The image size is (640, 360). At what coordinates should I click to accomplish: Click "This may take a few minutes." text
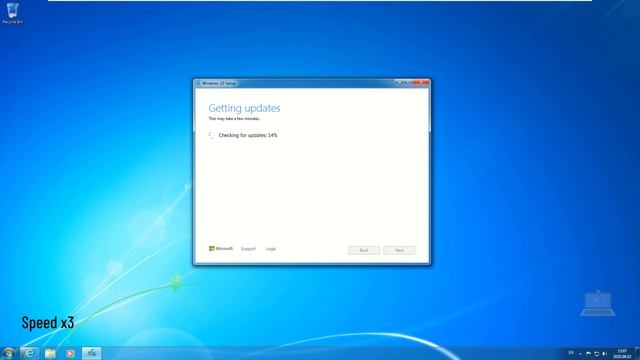pyautogui.click(x=234, y=119)
